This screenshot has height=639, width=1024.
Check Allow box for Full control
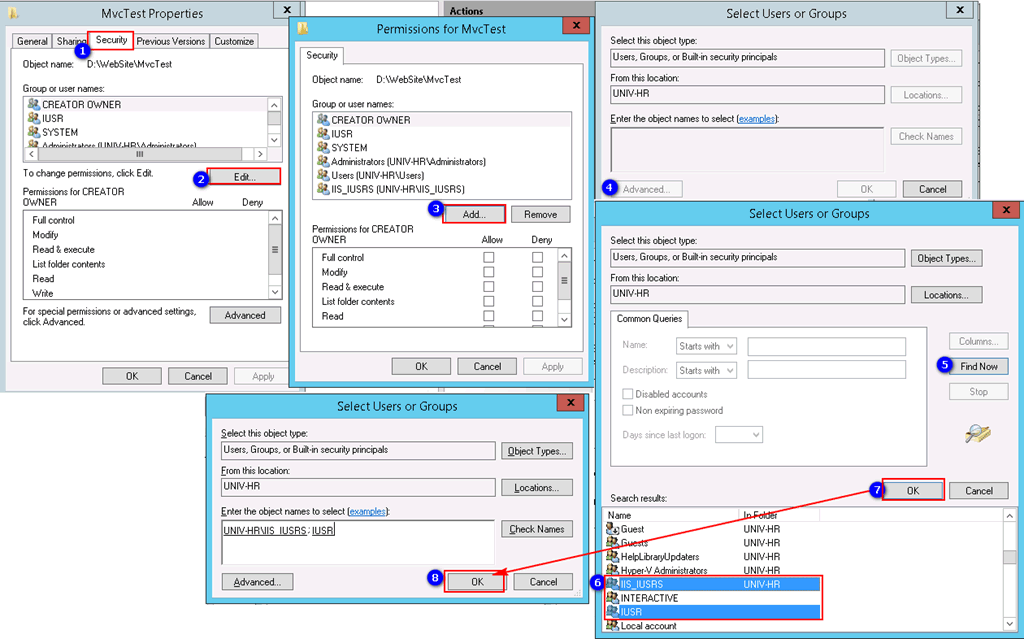(489, 258)
